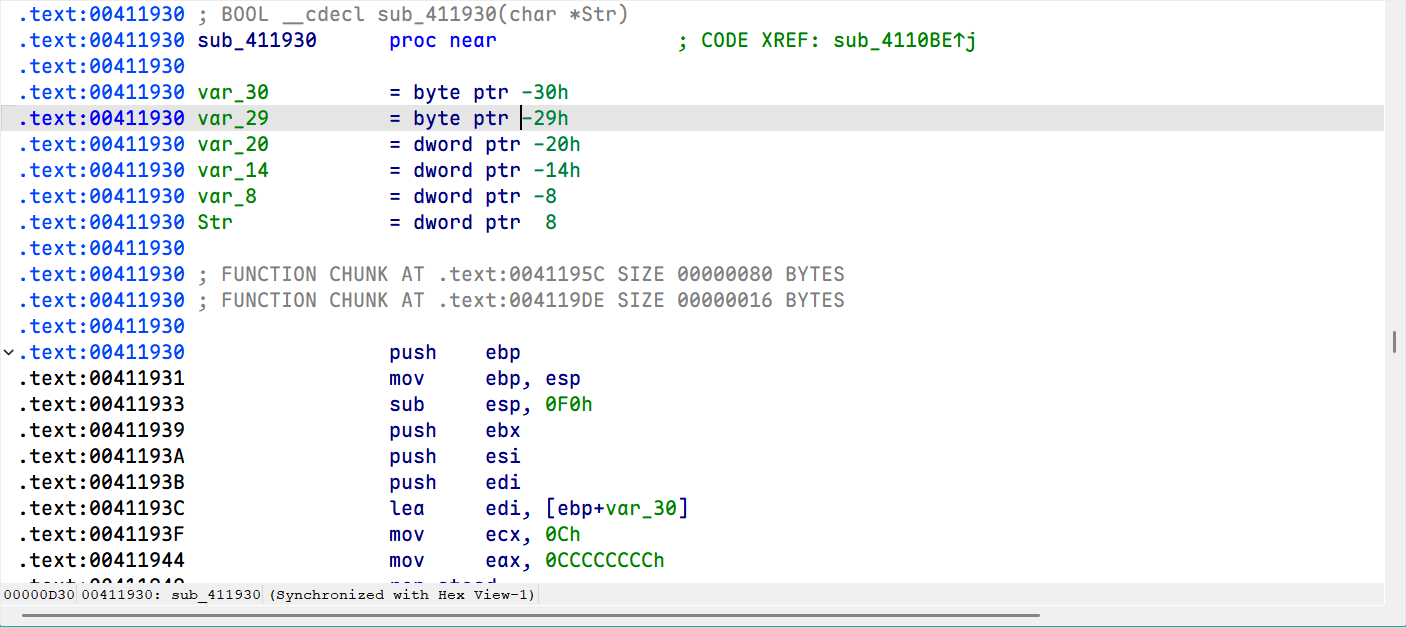Click the 0CCCCCCCCh constant operand

[x=605, y=560]
